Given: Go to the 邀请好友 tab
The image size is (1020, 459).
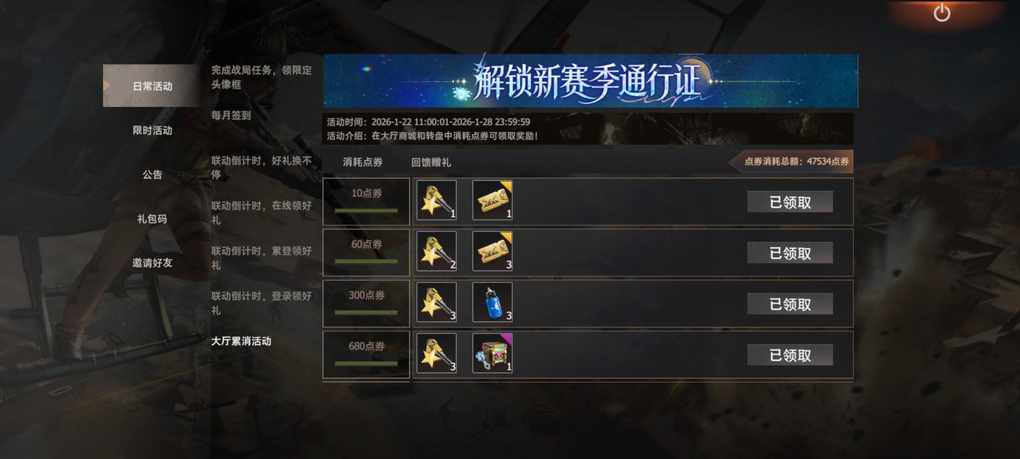Looking at the screenshot, I should tap(152, 263).
